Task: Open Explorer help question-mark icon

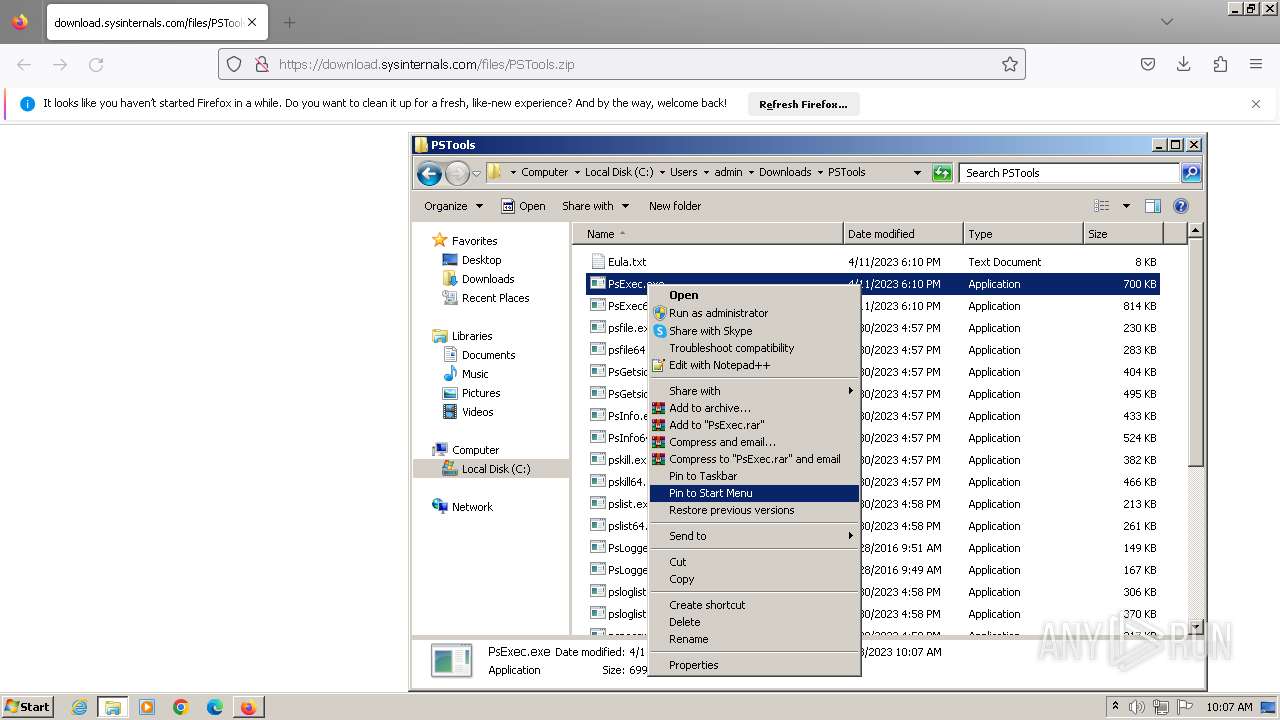Action: pyautogui.click(x=1180, y=206)
